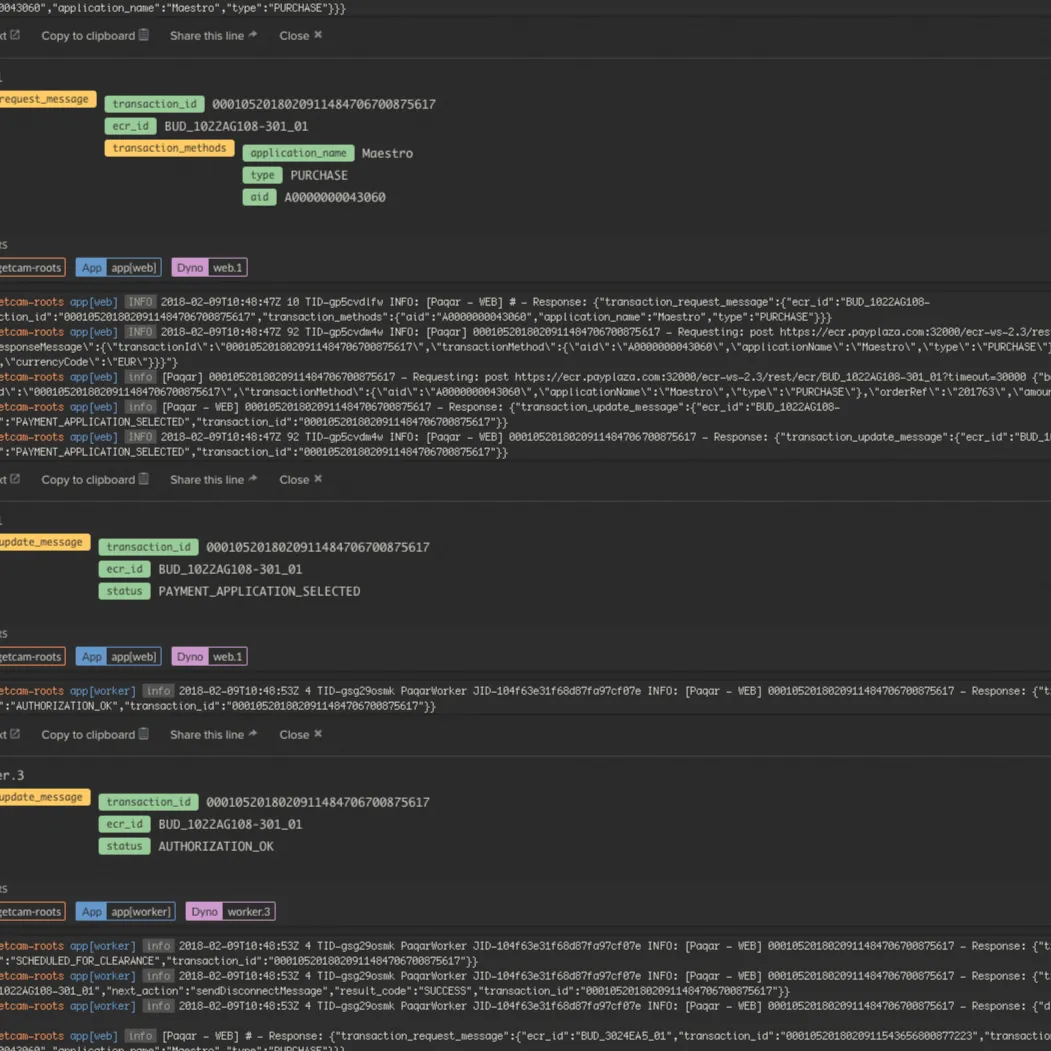Select the App app[worker] tag
The width and height of the screenshot is (1051, 1051).
point(125,911)
